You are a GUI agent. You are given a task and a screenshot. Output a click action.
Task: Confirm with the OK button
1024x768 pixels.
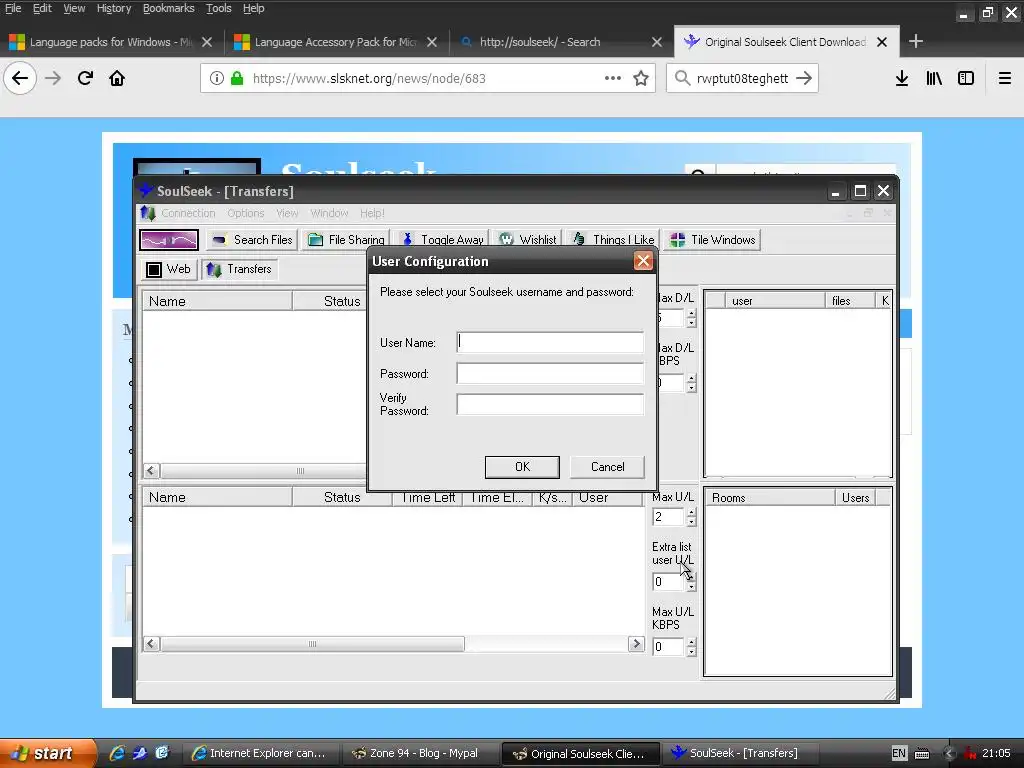click(x=522, y=467)
